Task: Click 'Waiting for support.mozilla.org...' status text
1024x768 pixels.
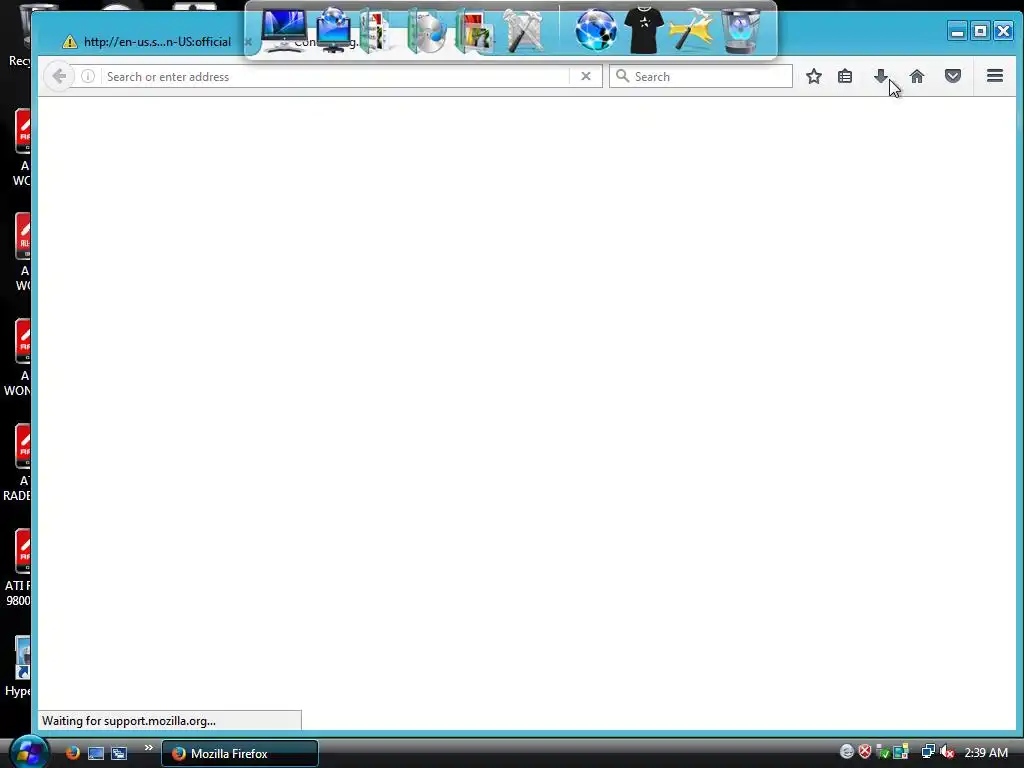Action: (129, 721)
